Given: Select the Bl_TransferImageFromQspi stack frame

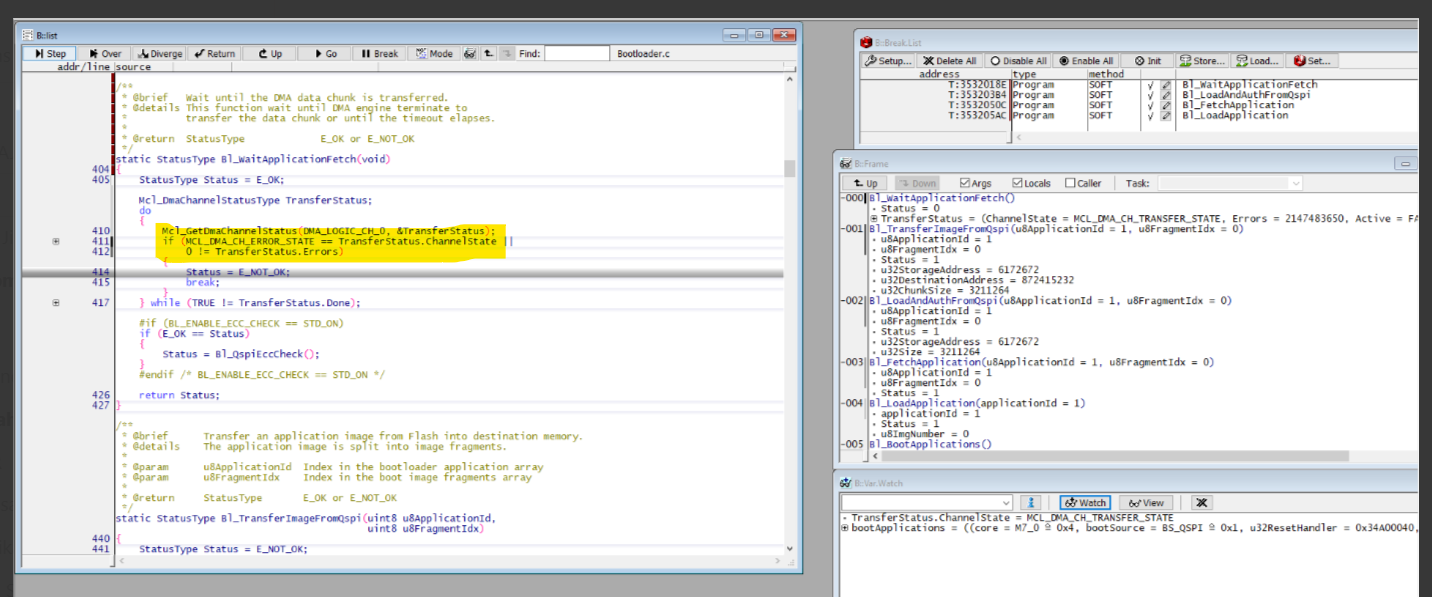Looking at the screenshot, I should (x=1056, y=229).
